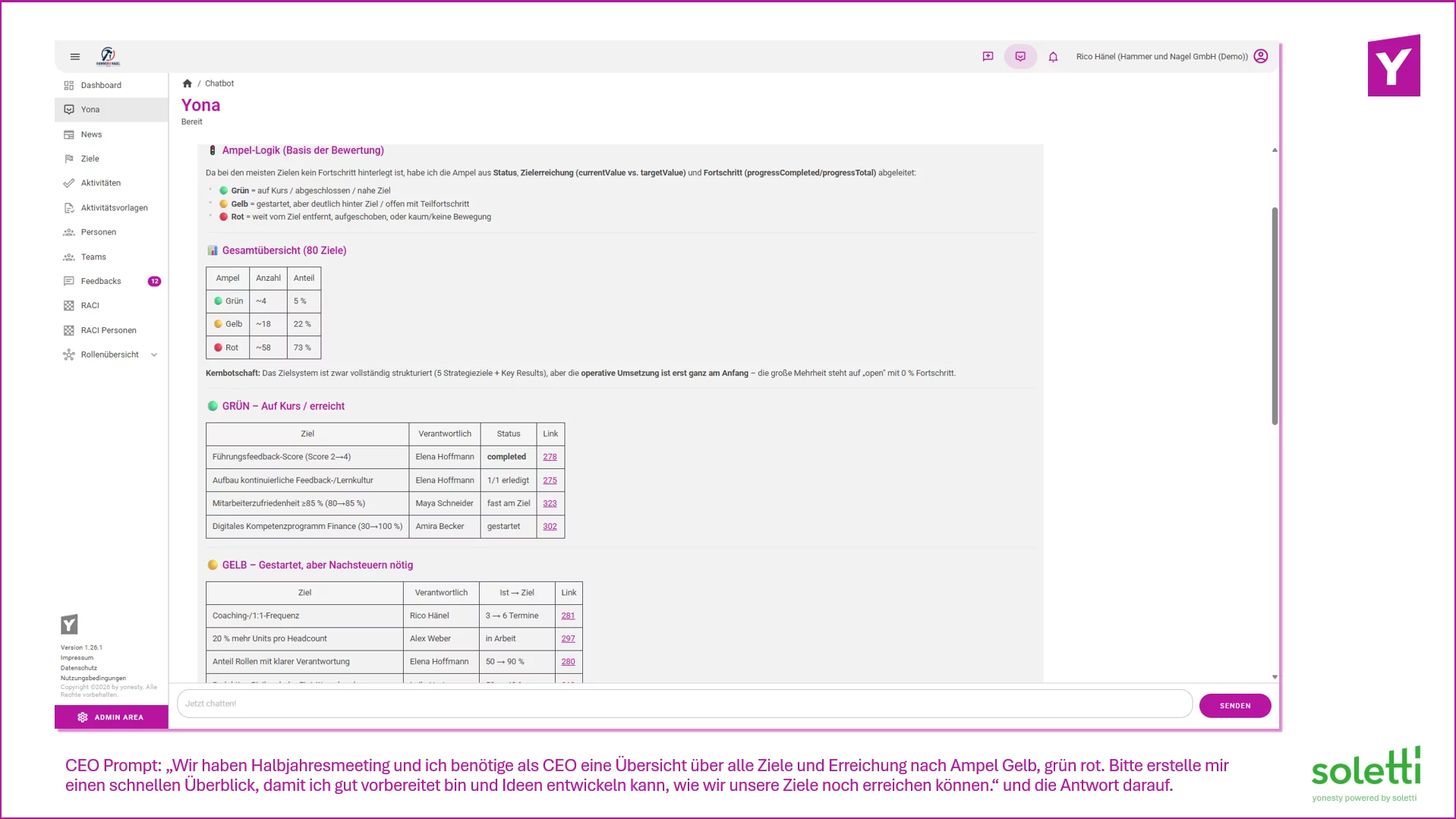Image resolution: width=1456 pixels, height=819 pixels.
Task: Click the Aktivitätsvorlagen document icon
Action: point(69,208)
